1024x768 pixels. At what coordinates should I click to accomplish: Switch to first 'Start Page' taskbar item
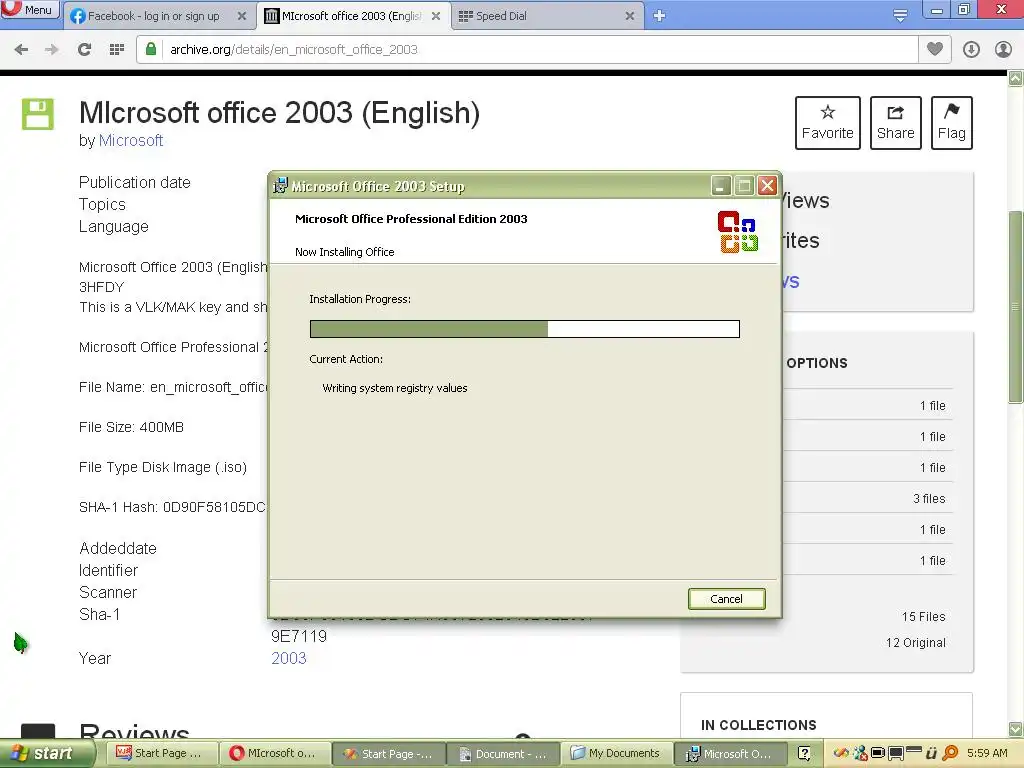click(x=161, y=754)
